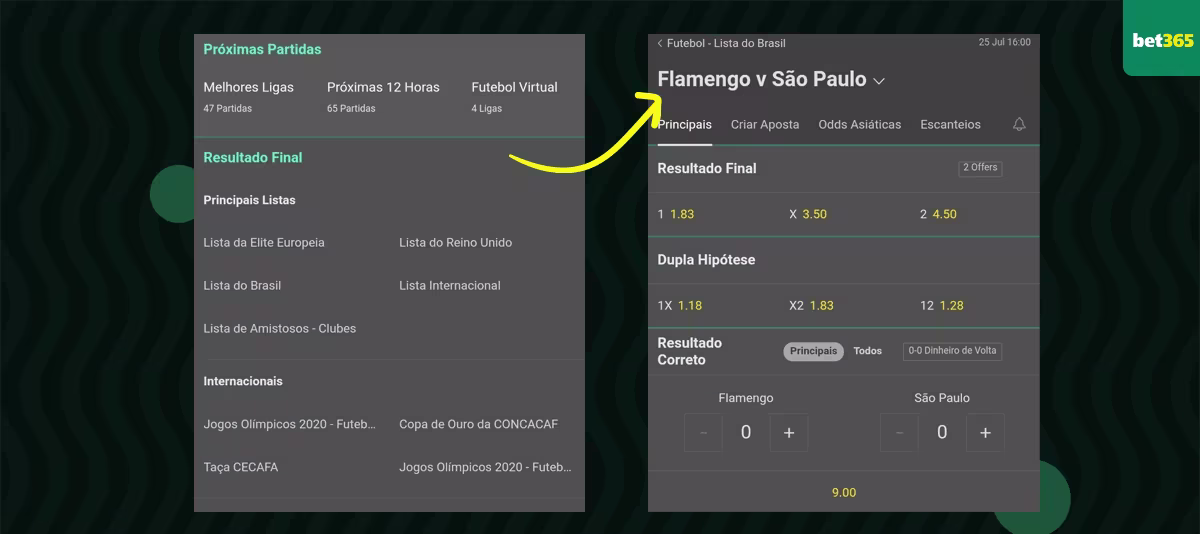Click the 25 Jul 16:00 match time
1200x534 pixels.
1004,43
